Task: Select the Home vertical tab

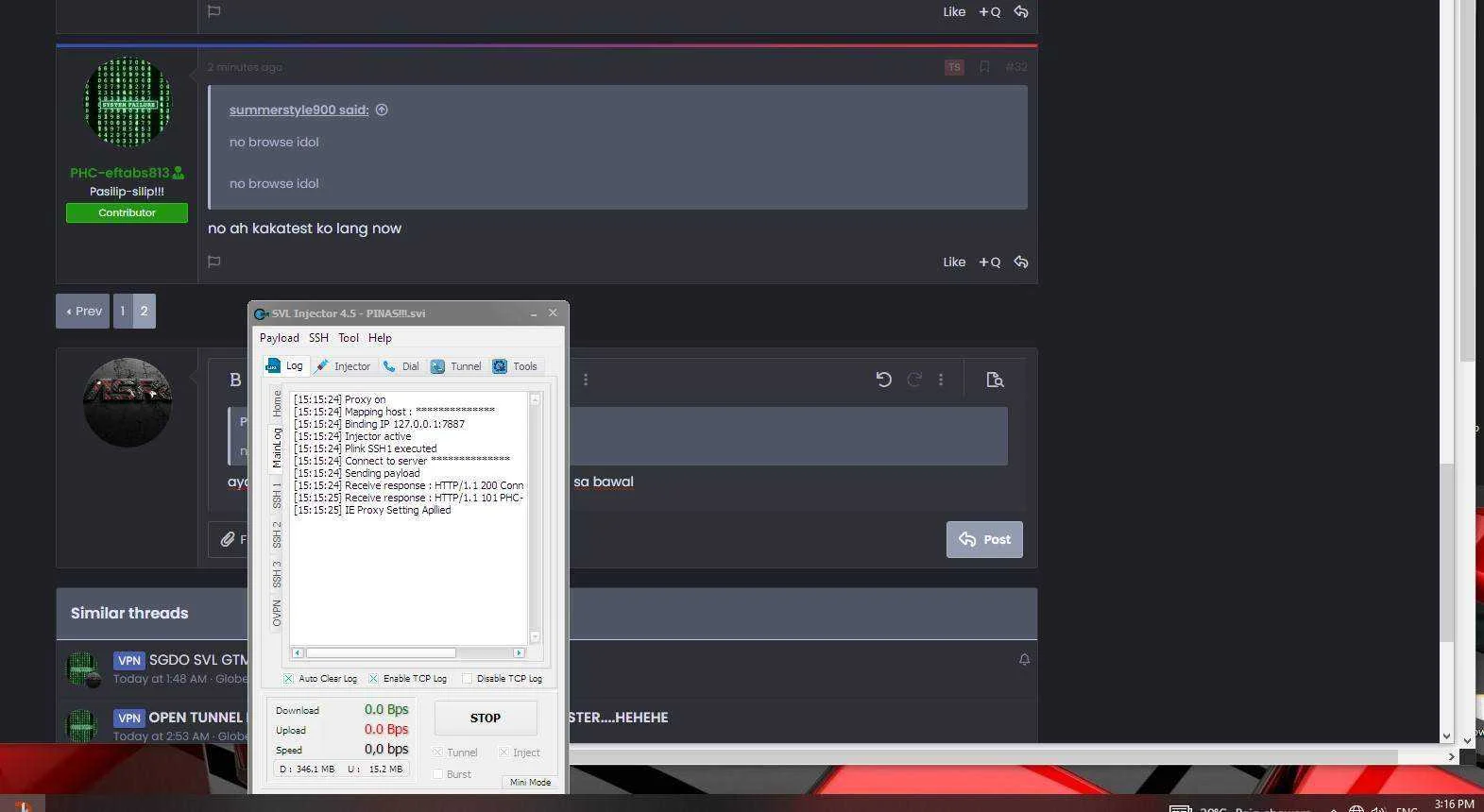Action: (x=277, y=403)
